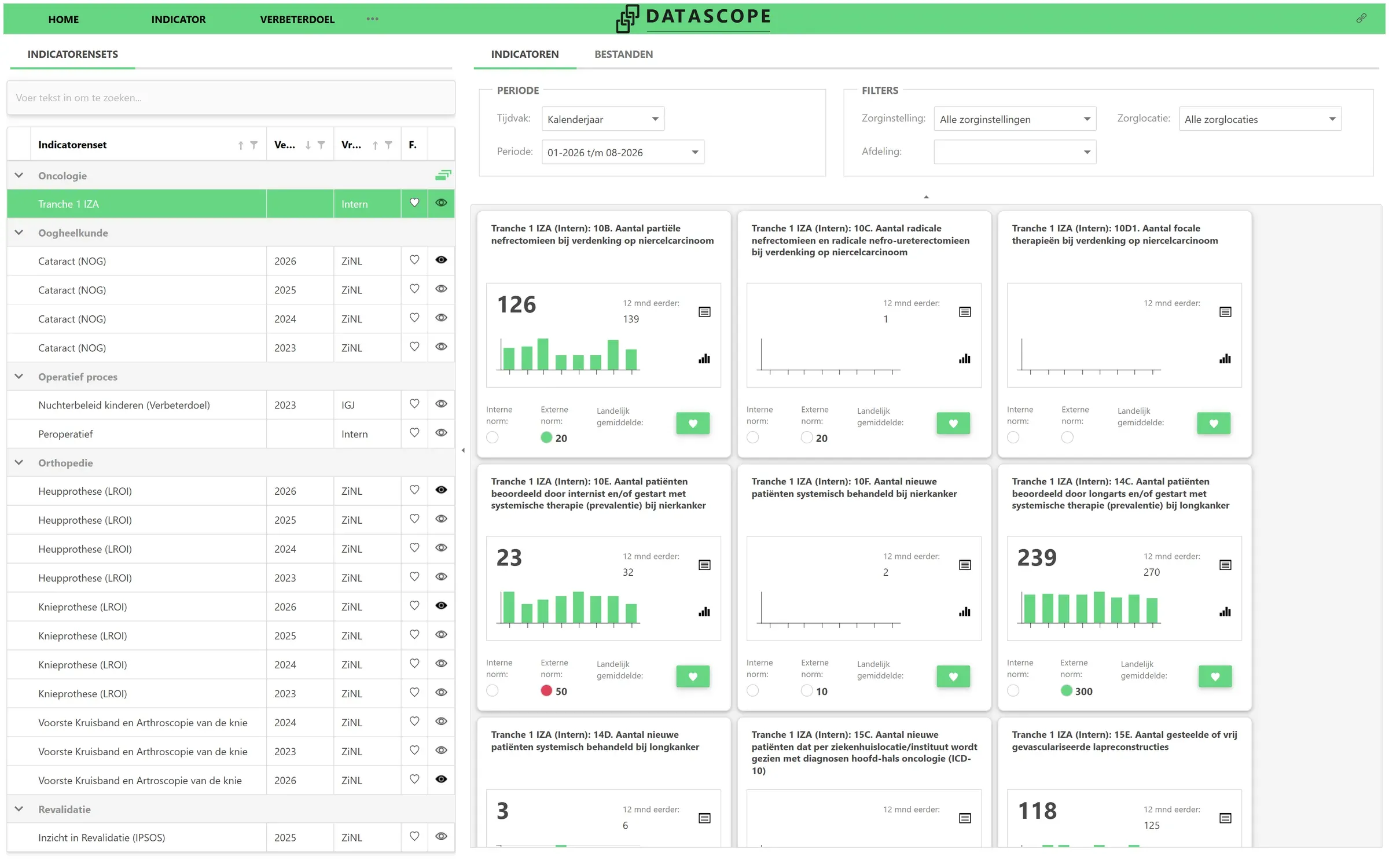Filter the Indicatorenset column with funnel icon
This screenshot has height=868, width=1389.
tap(253, 145)
